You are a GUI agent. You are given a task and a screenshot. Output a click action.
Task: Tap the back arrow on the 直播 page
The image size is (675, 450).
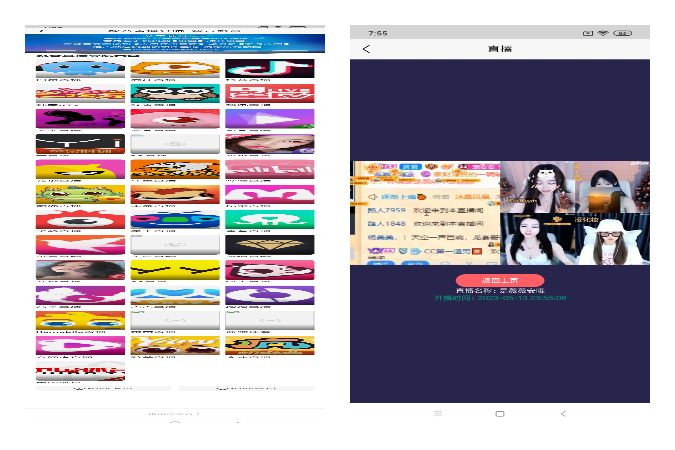pos(366,49)
